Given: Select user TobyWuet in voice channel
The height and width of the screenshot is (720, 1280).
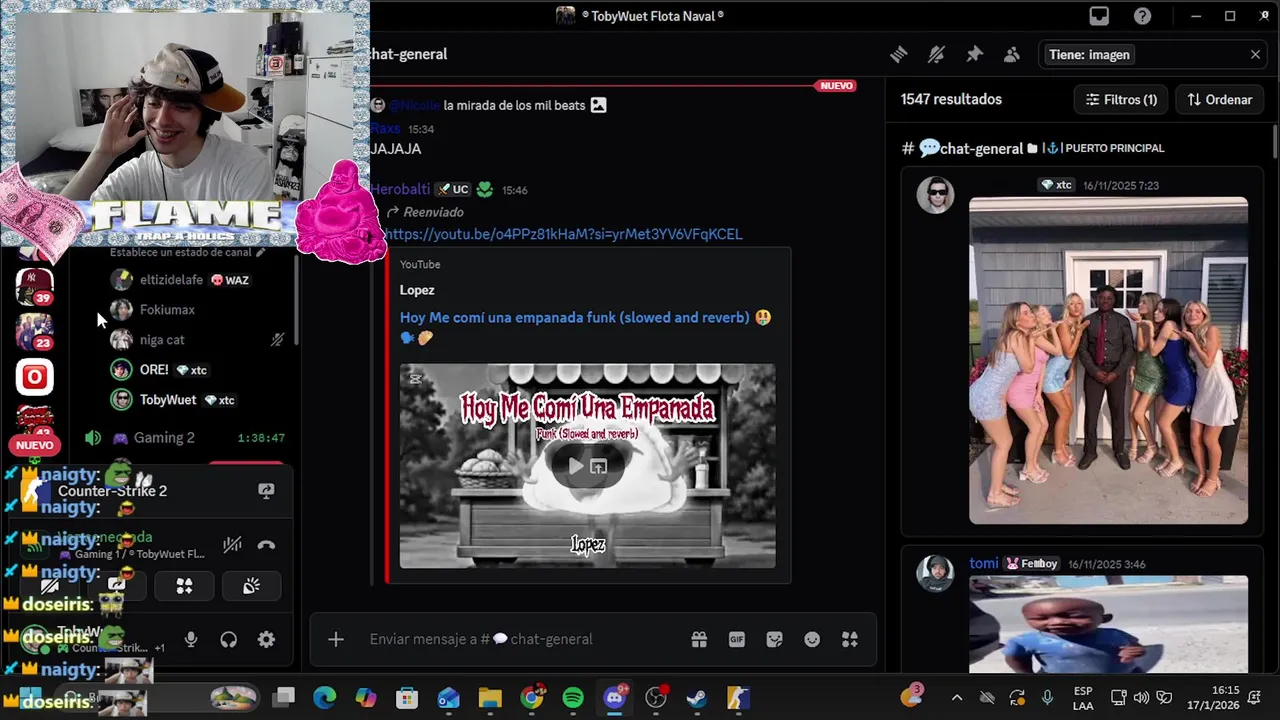Looking at the screenshot, I should pos(168,400).
